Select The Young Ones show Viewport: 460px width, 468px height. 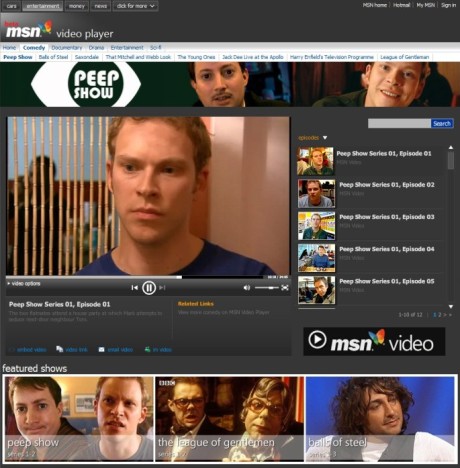[x=196, y=57]
